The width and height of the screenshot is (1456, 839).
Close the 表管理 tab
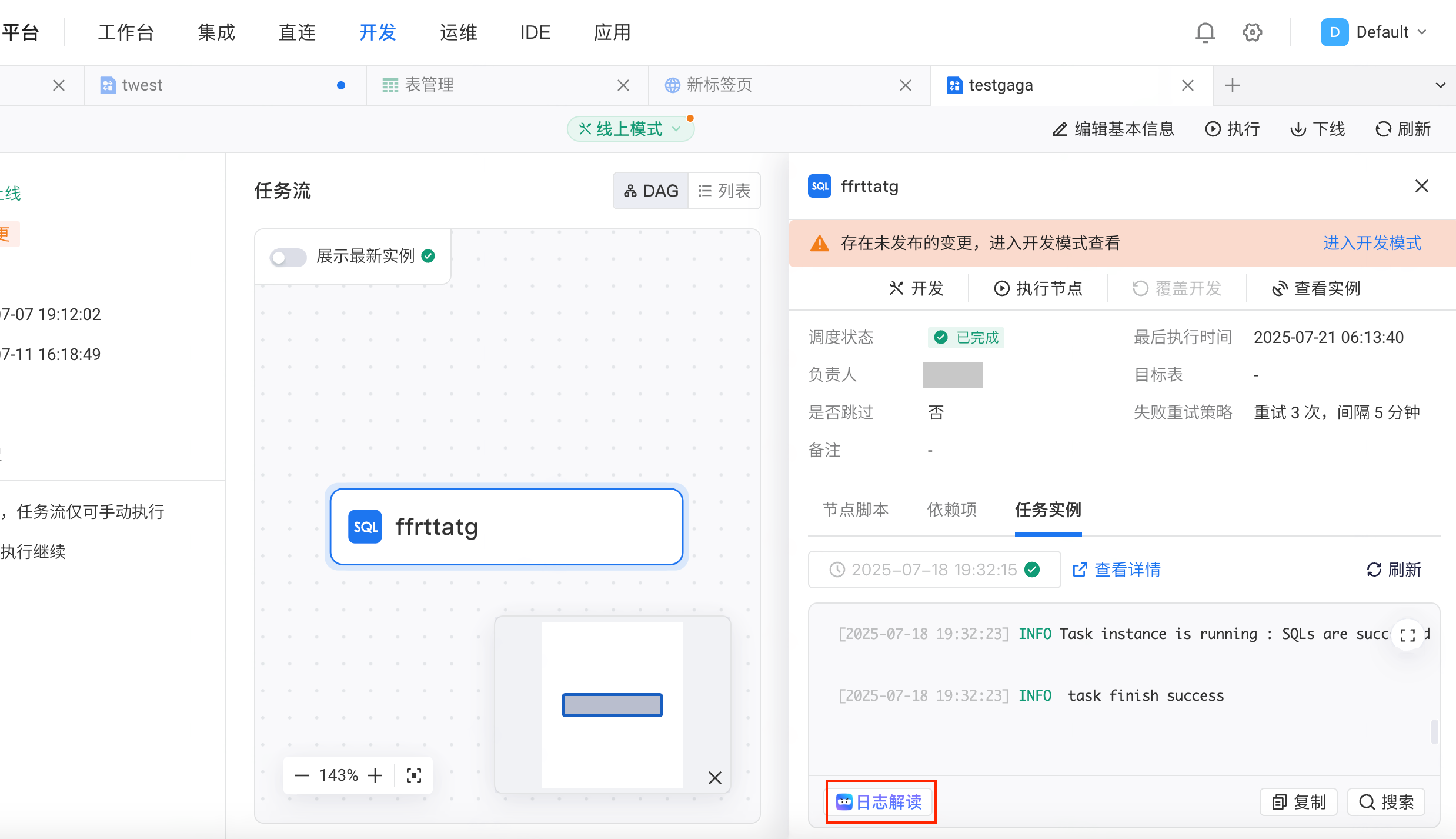tap(623, 85)
